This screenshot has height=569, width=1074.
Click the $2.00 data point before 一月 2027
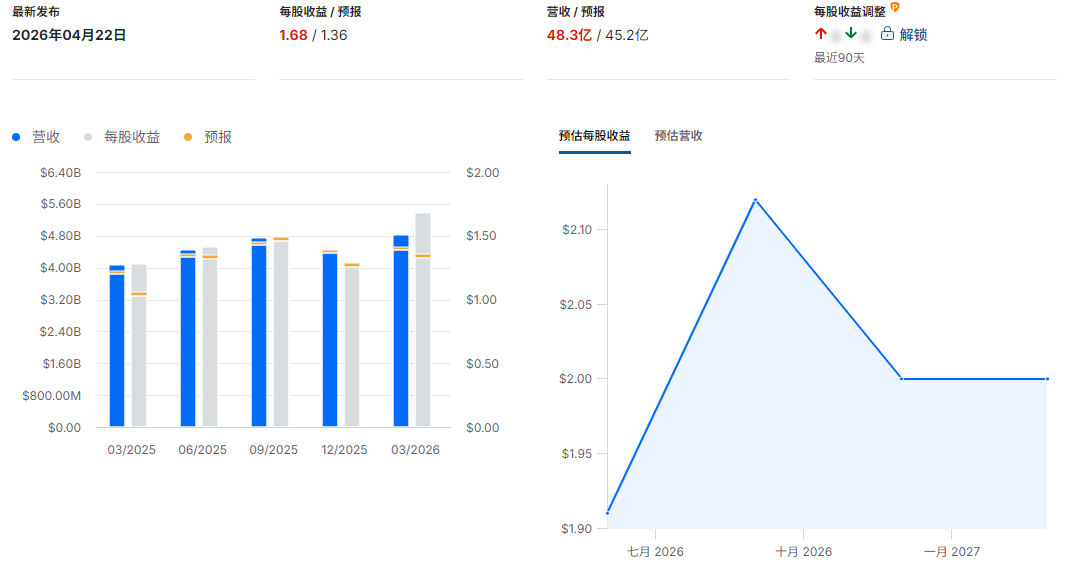(901, 379)
